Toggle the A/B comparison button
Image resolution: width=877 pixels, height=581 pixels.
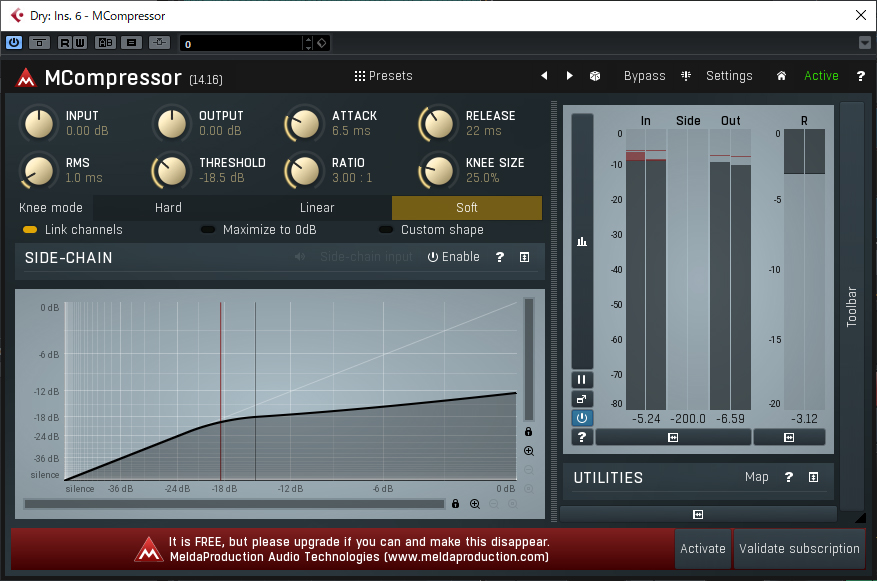tap(105, 42)
